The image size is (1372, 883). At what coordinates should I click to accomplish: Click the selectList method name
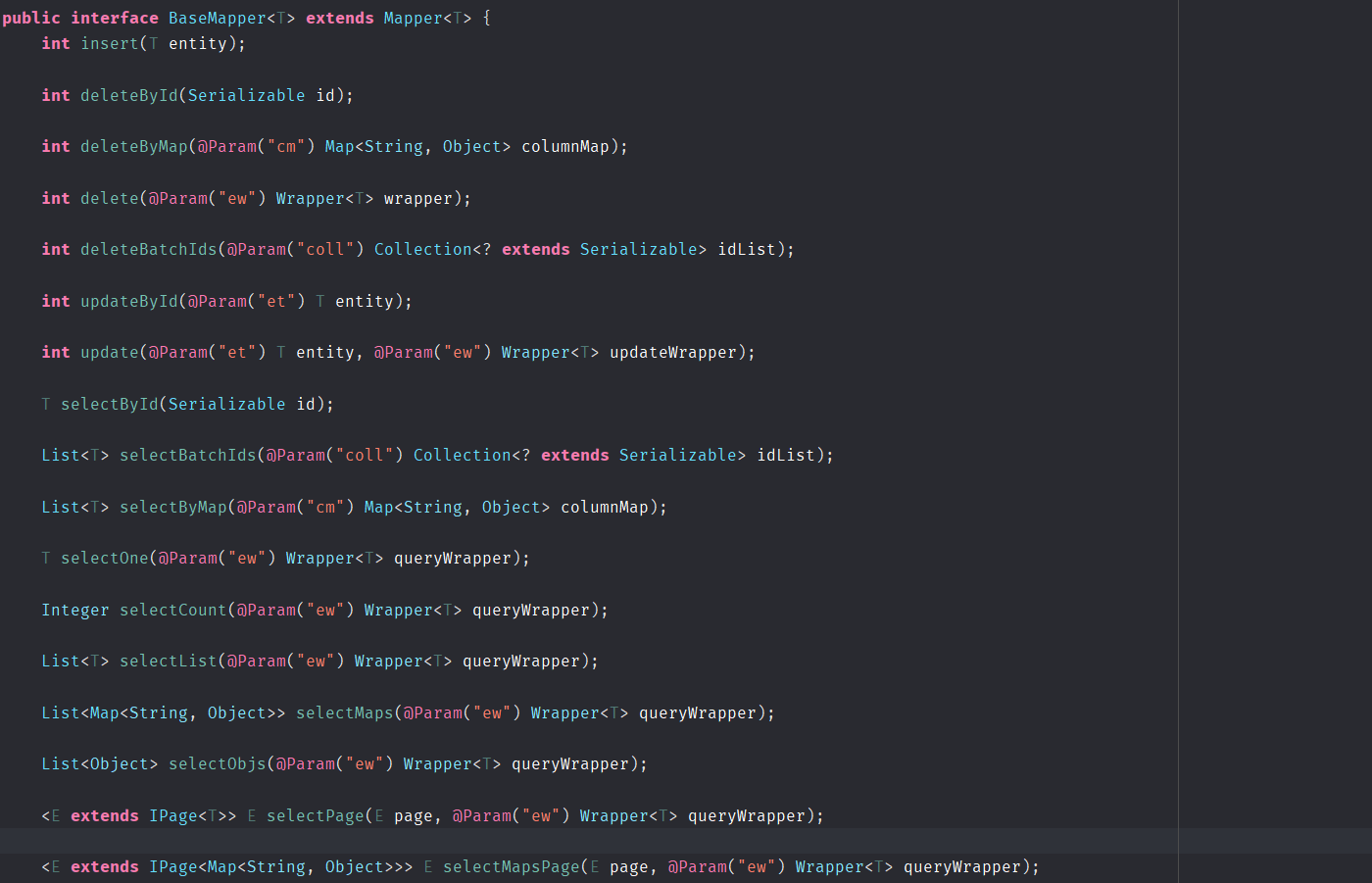click(x=169, y=661)
